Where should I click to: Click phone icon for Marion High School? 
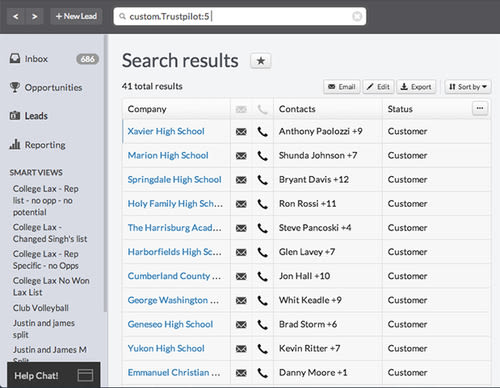pos(262,156)
